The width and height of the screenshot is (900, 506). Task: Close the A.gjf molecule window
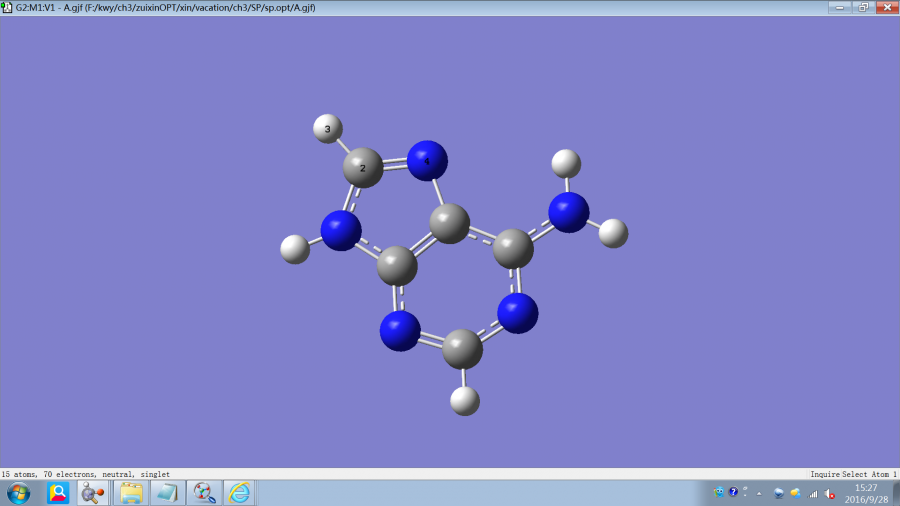(x=887, y=7)
